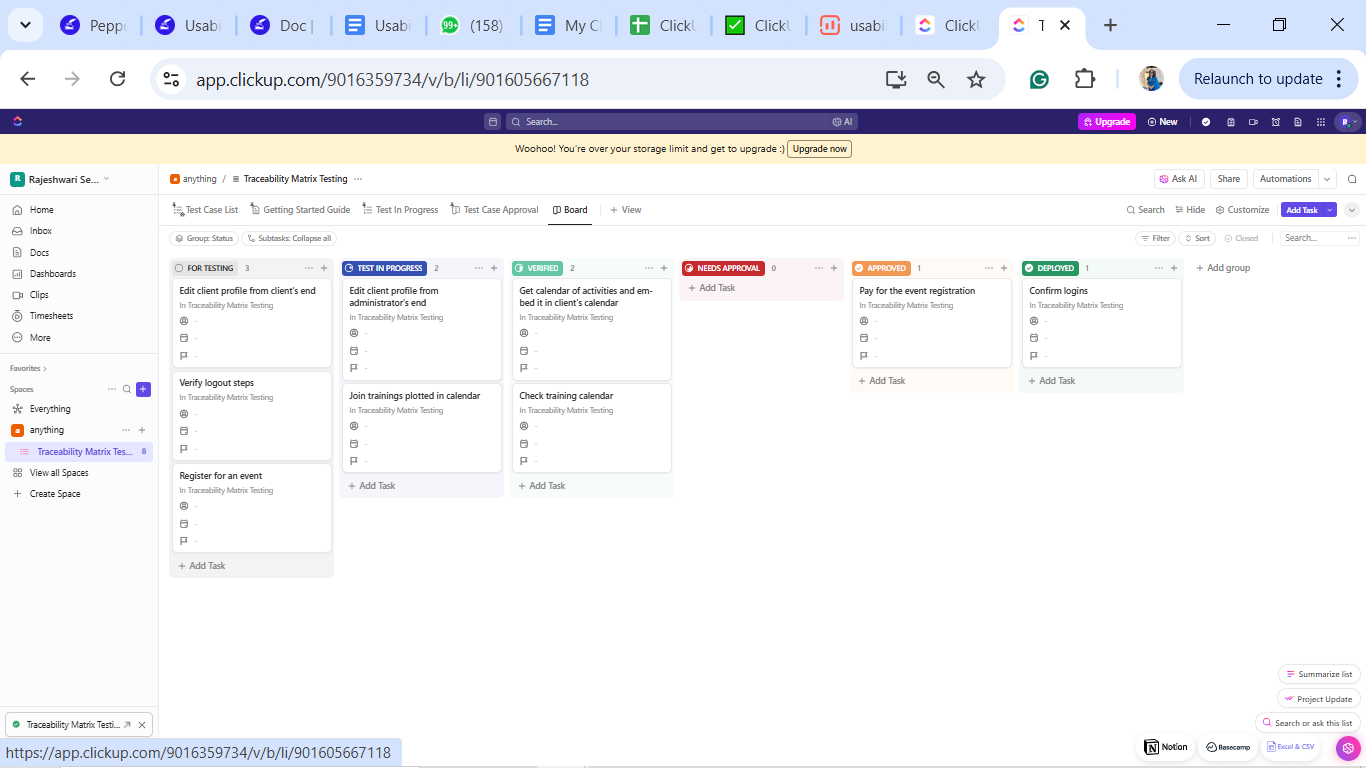Image resolution: width=1366 pixels, height=768 pixels.
Task: Click the round chevron button right of Add Task
Action: tap(1352, 210)
